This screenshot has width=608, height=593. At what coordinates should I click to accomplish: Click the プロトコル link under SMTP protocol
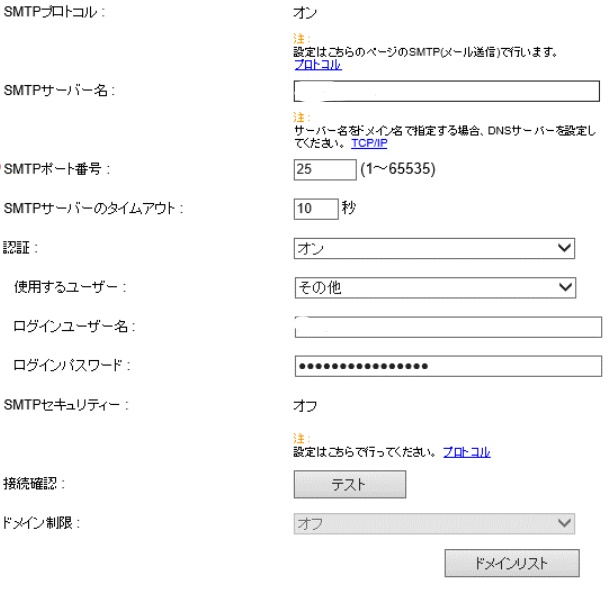click(317, 65)
